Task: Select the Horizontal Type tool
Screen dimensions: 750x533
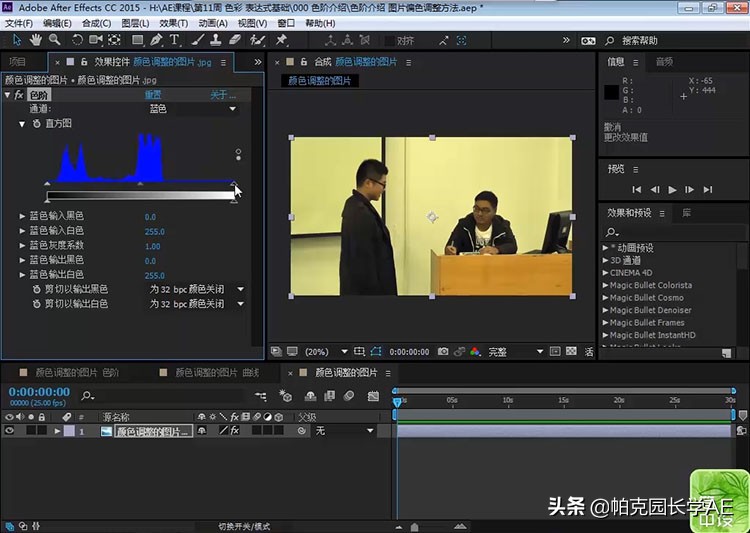Action: 174,40
